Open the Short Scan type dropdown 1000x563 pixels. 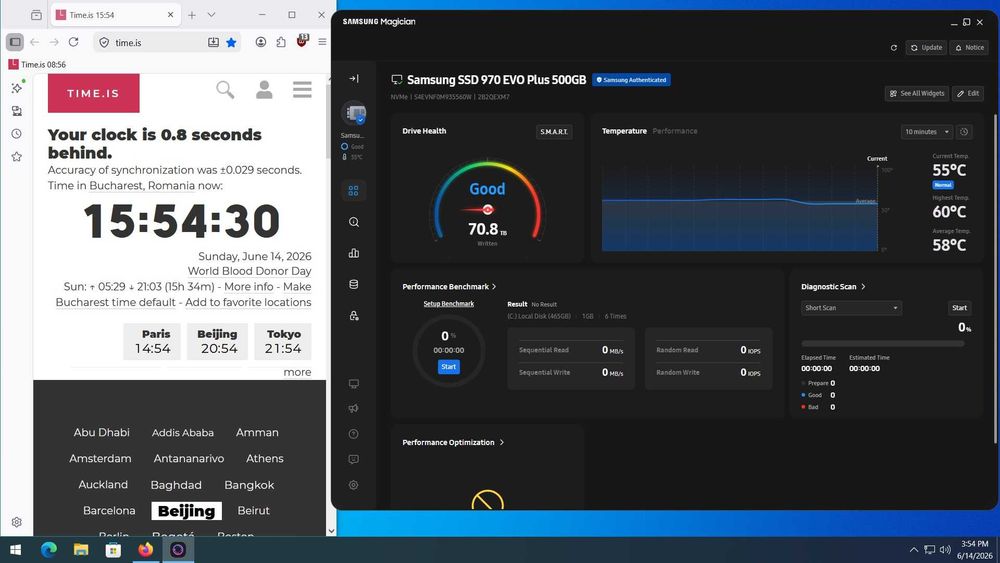[851, 308]
